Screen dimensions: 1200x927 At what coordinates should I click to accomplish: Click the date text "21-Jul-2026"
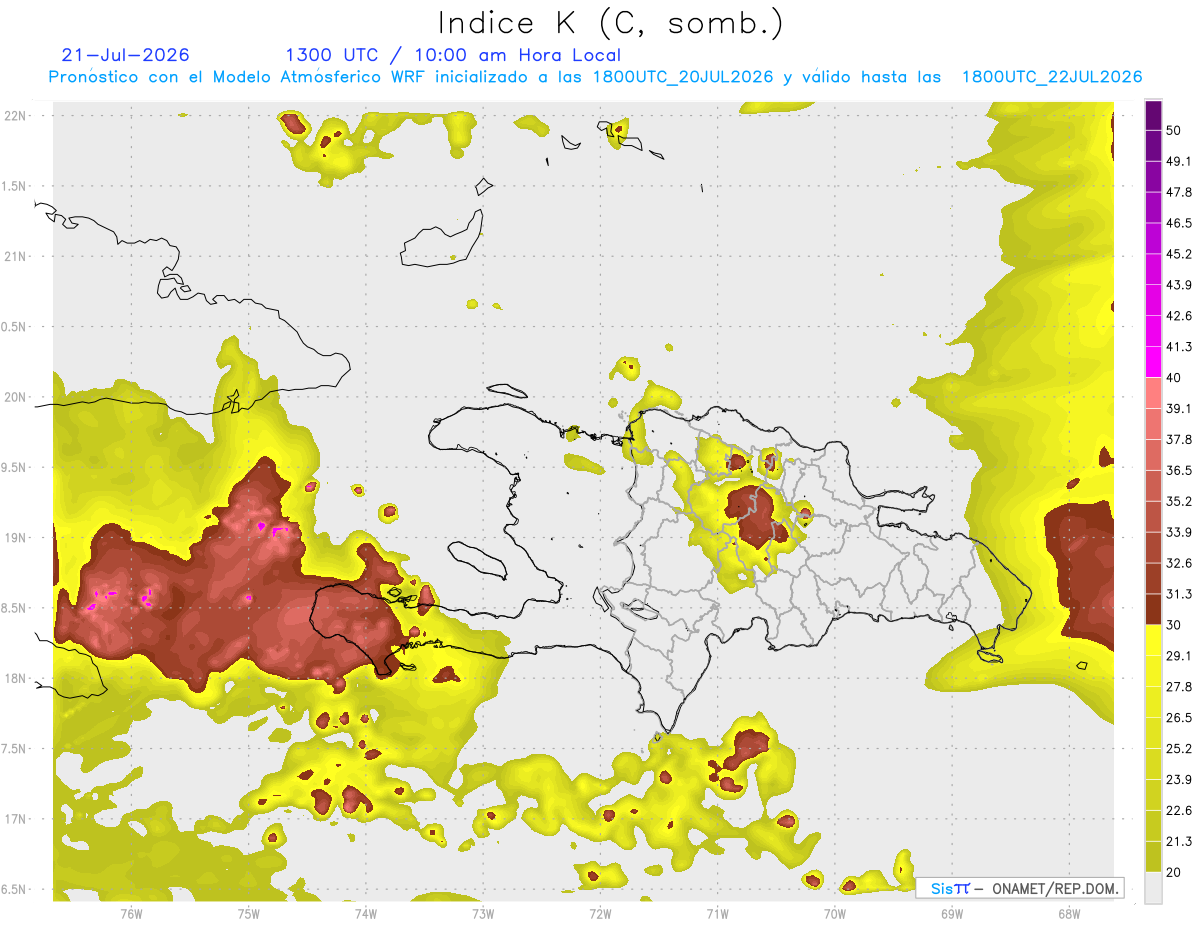pyautogui.click(x=125, y=55)
